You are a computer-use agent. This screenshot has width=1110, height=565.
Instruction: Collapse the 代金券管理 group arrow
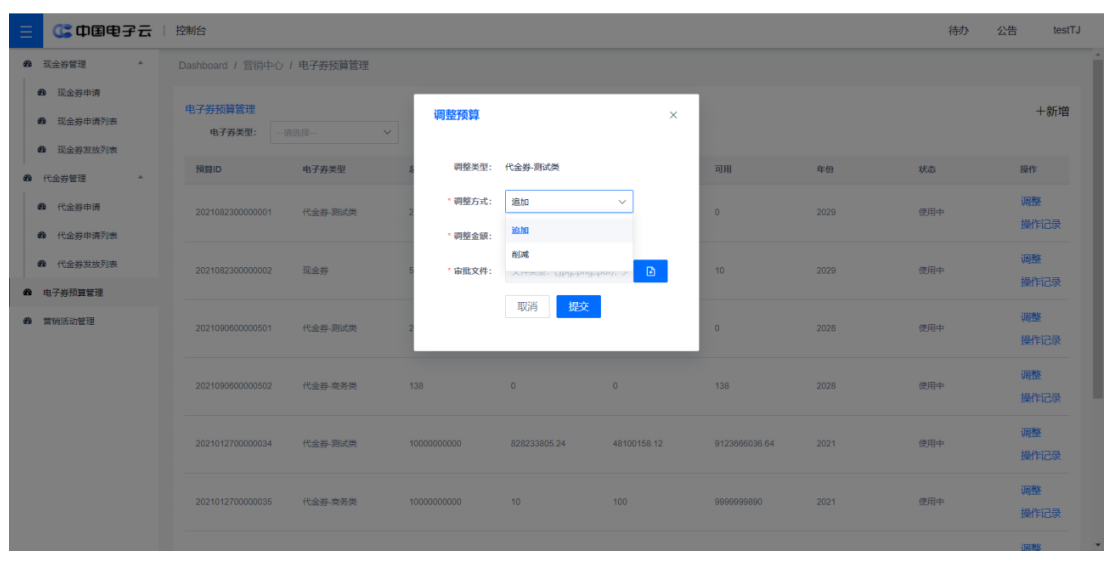point(140,178)
